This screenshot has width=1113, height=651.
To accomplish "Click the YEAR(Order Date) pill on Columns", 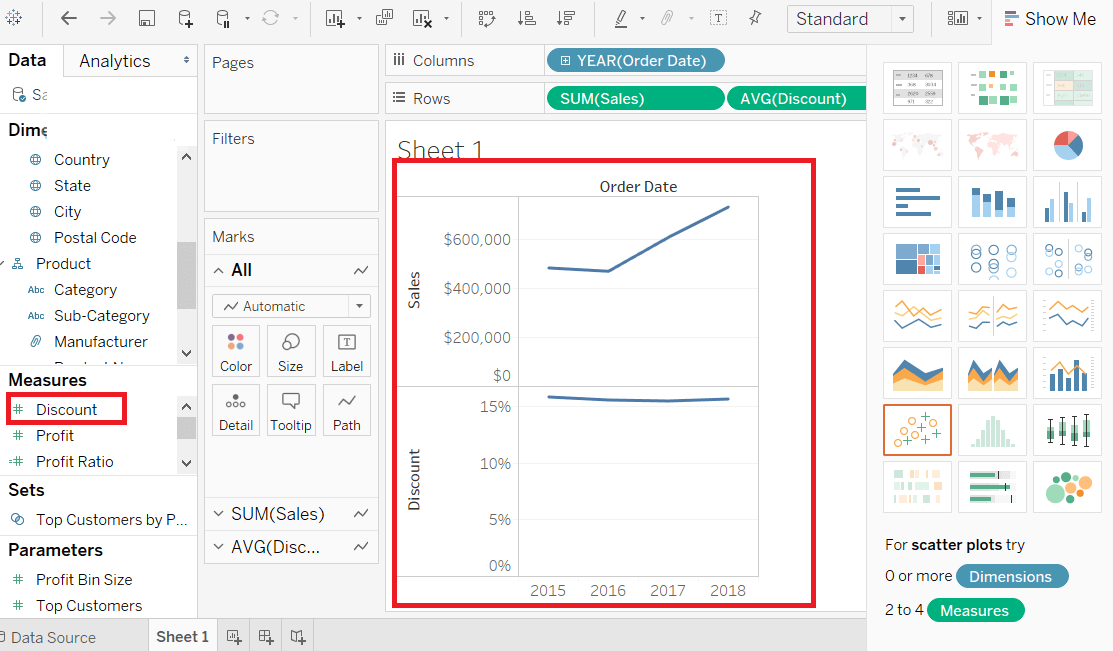I will tap(635, 61).
